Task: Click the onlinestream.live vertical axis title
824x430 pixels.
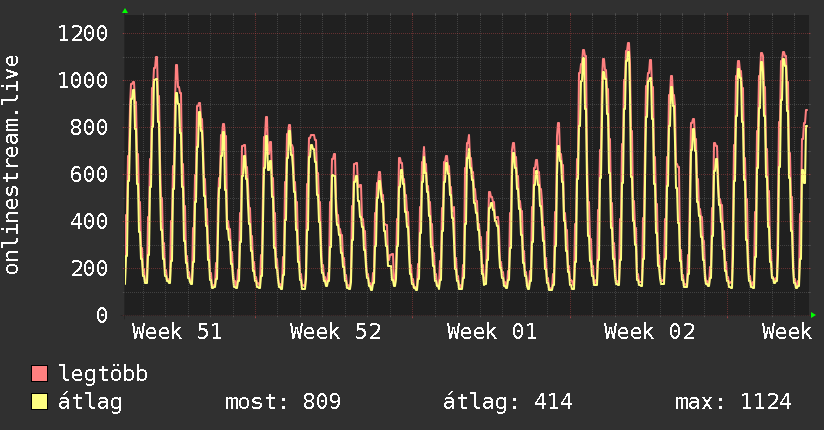Action: coord(13,165)
